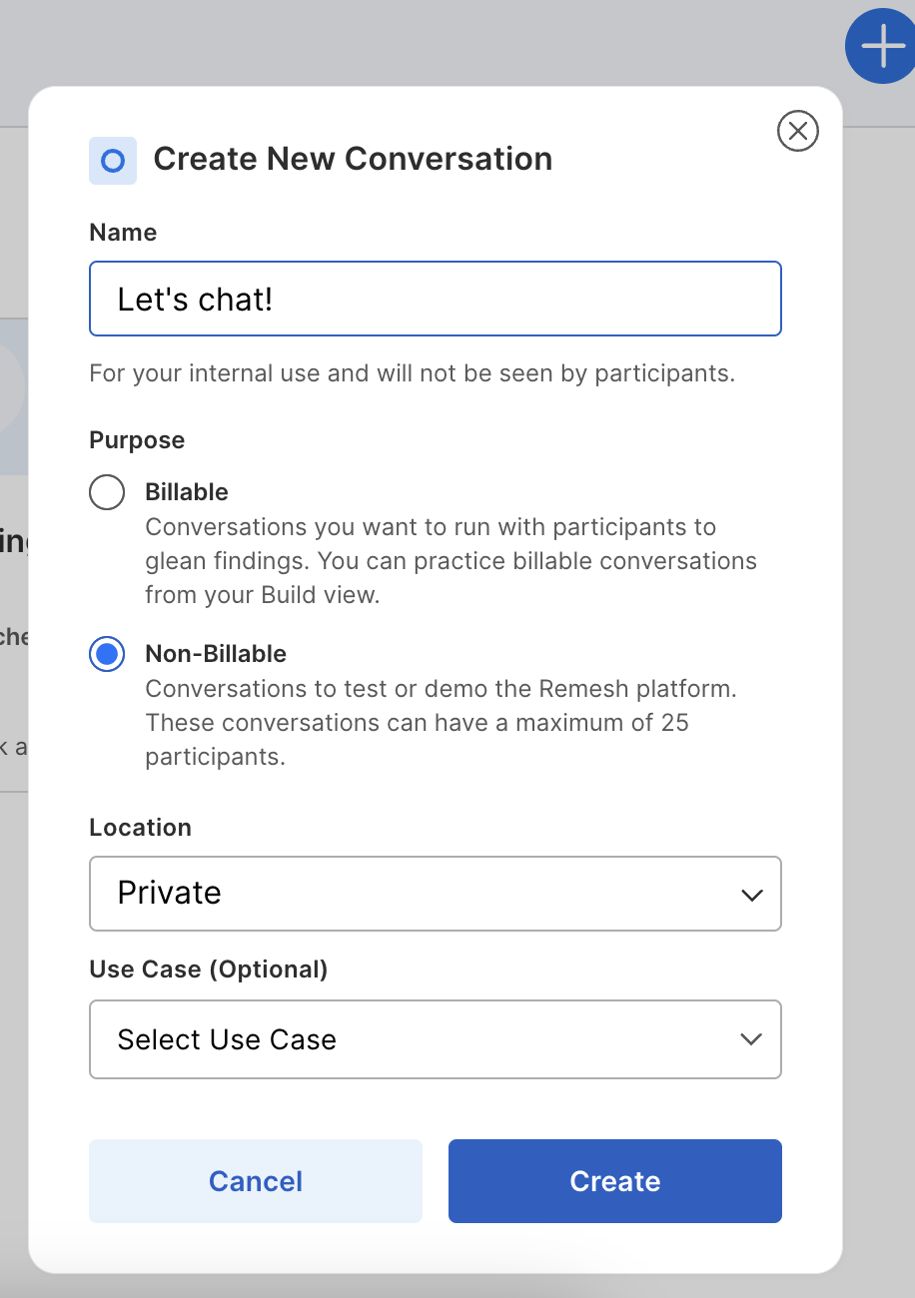915x1298 pixels.
Task: Click the Location field label
Action: (x=140, y=828)
